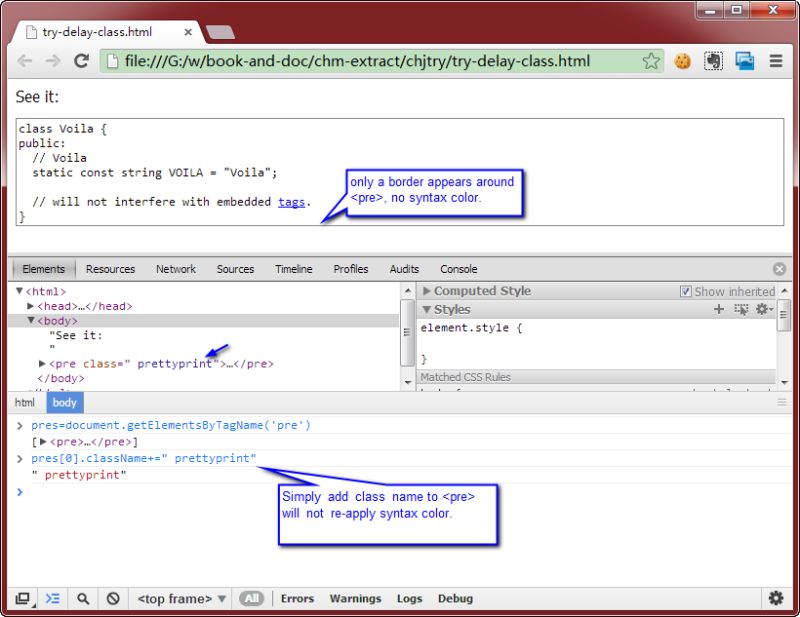Open the Styles panel gear settings icon
Screen dimensions: 800x617
(x=762, y=309)
